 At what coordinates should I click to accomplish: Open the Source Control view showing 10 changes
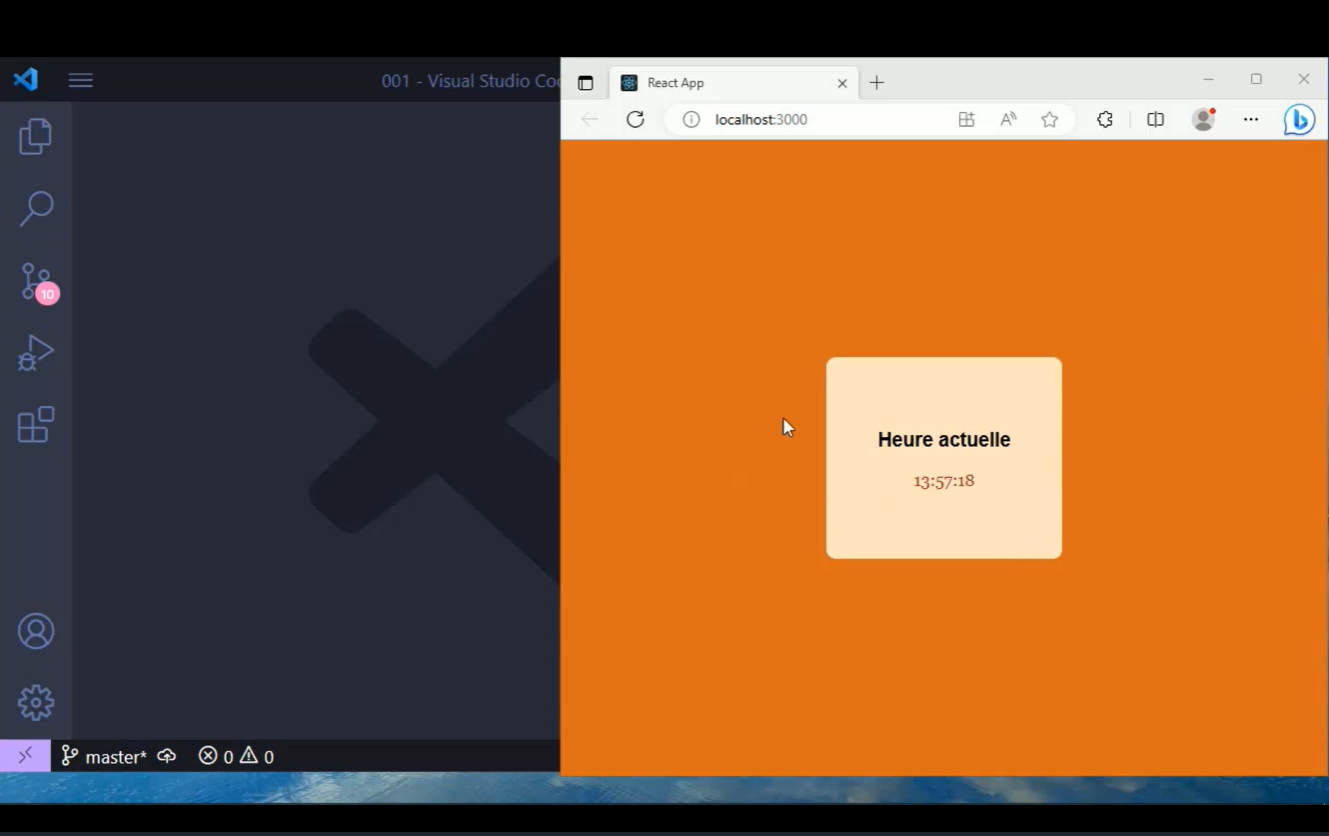[35, 281]
